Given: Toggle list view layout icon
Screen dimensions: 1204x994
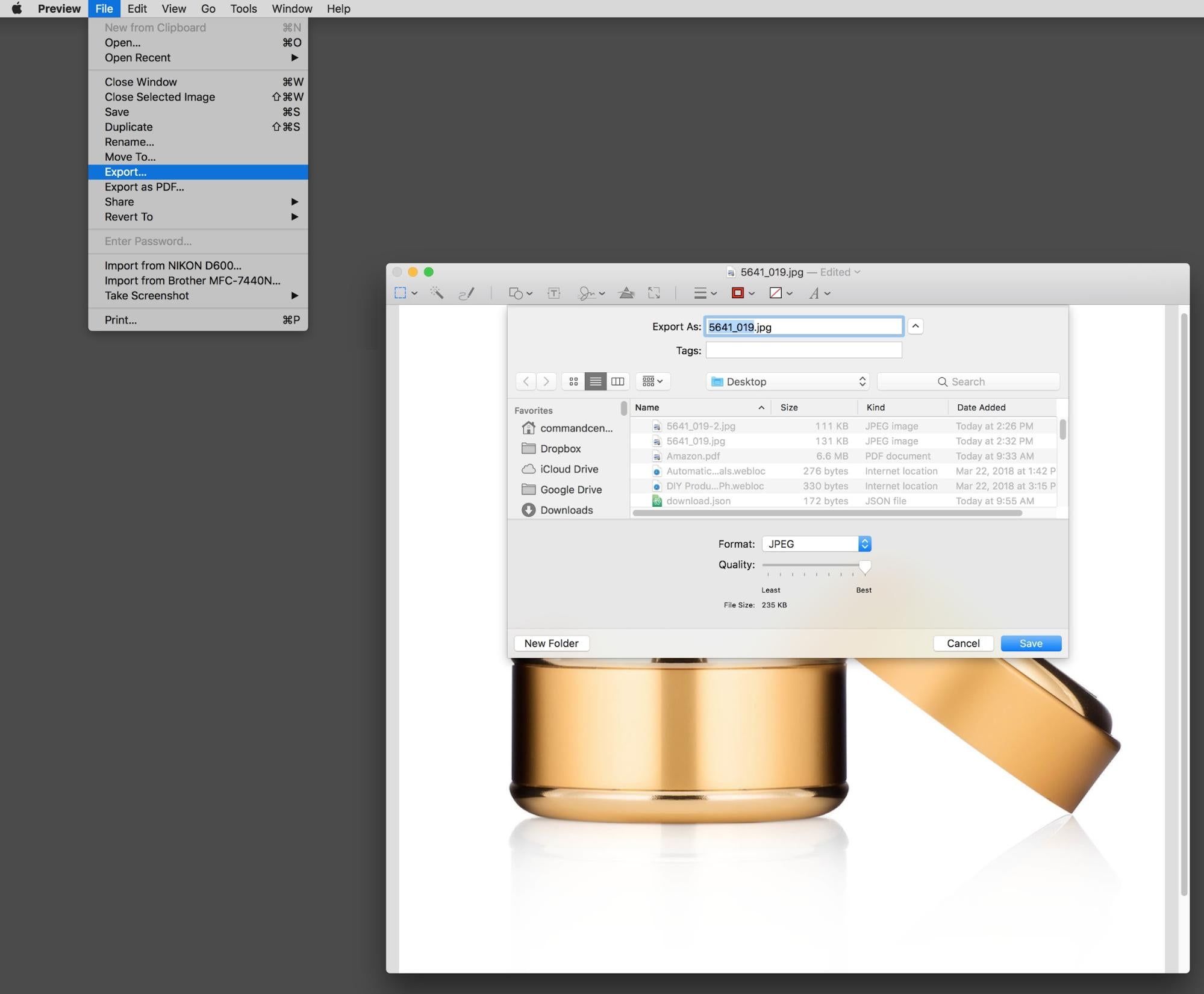Looking at the screenshot, I should coord(595,381).
